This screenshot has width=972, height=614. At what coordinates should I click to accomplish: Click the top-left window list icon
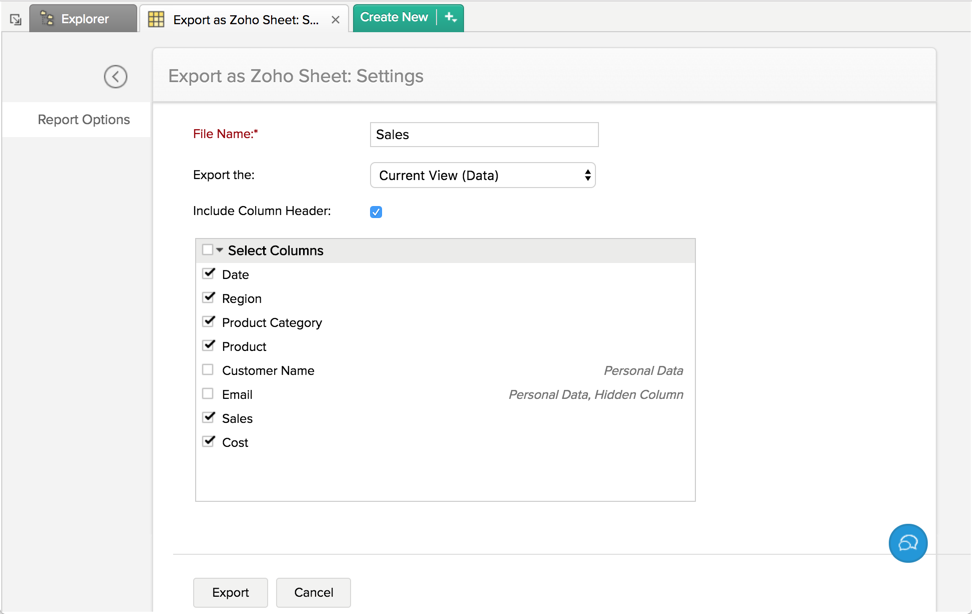tap(16, 19)
